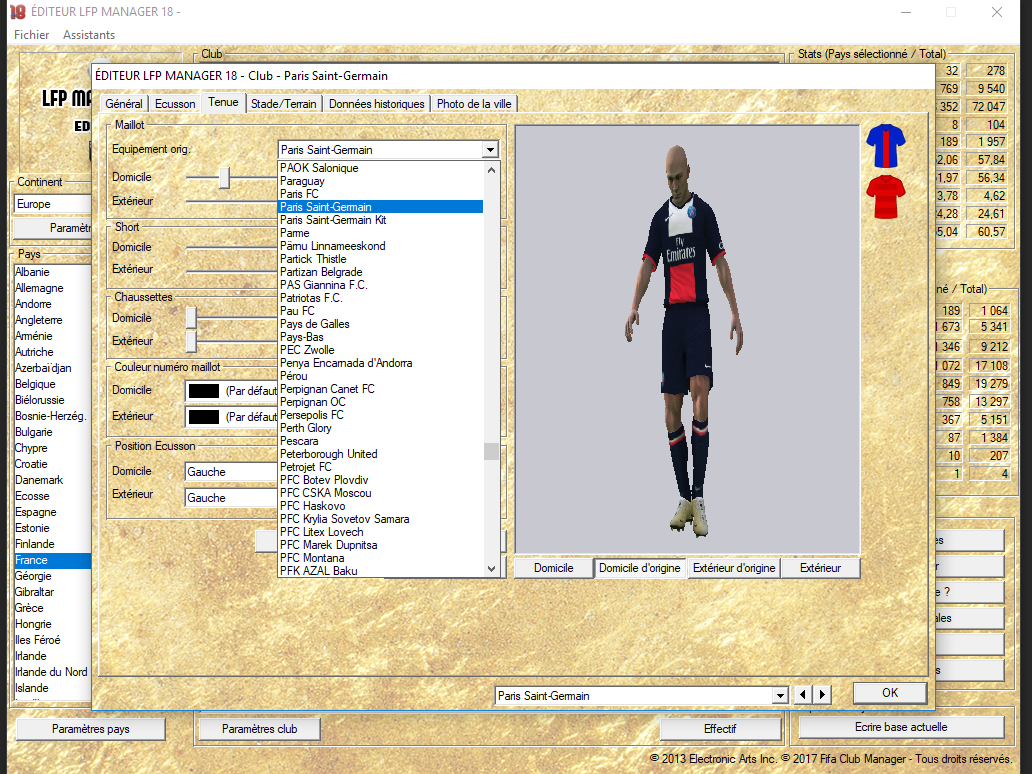The image size is (1032, 774).
Task: Select PFC CSKA Moscou in the list
Action: coord(381,493)
